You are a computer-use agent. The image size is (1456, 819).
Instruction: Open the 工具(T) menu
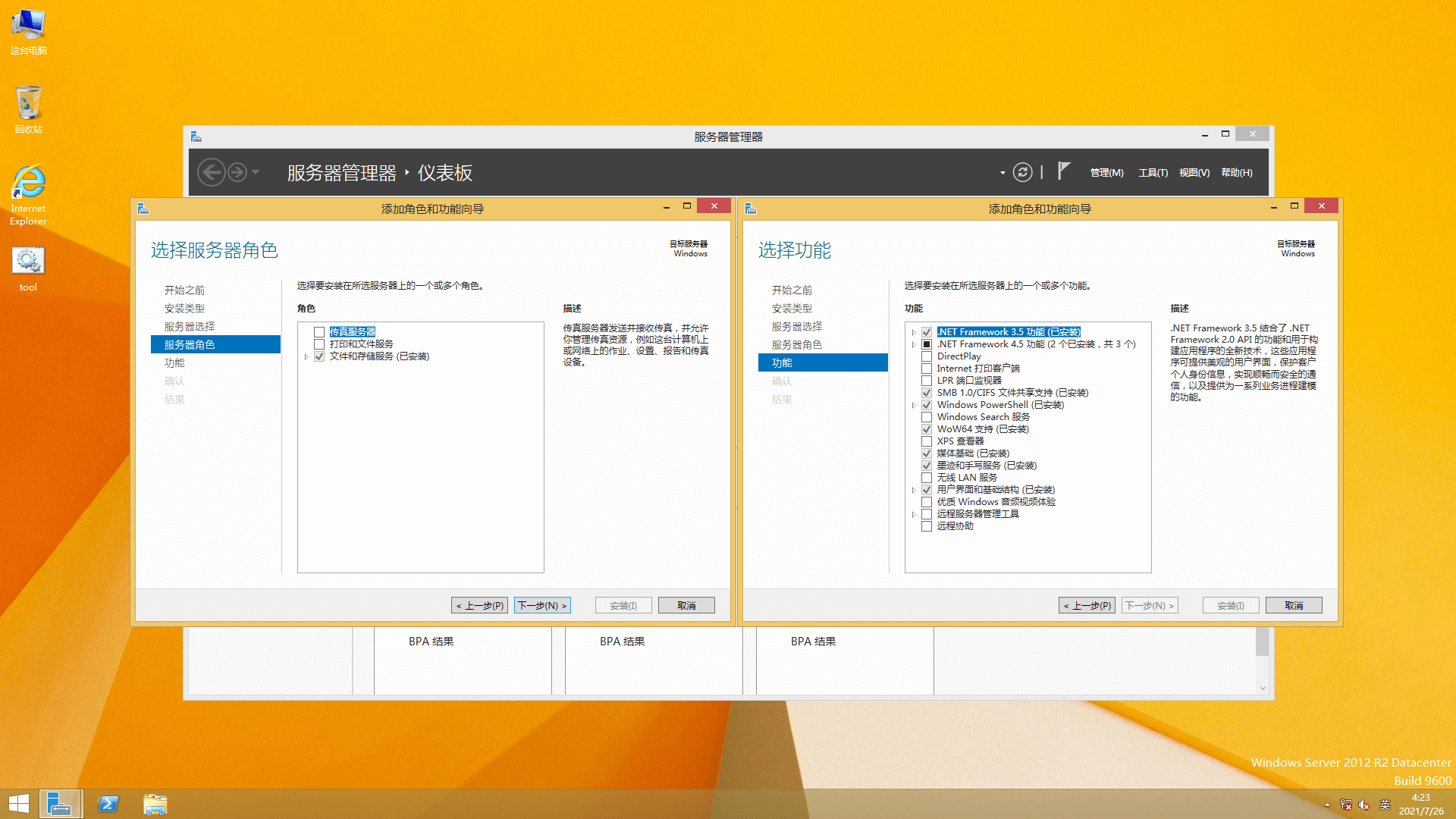1153,173
